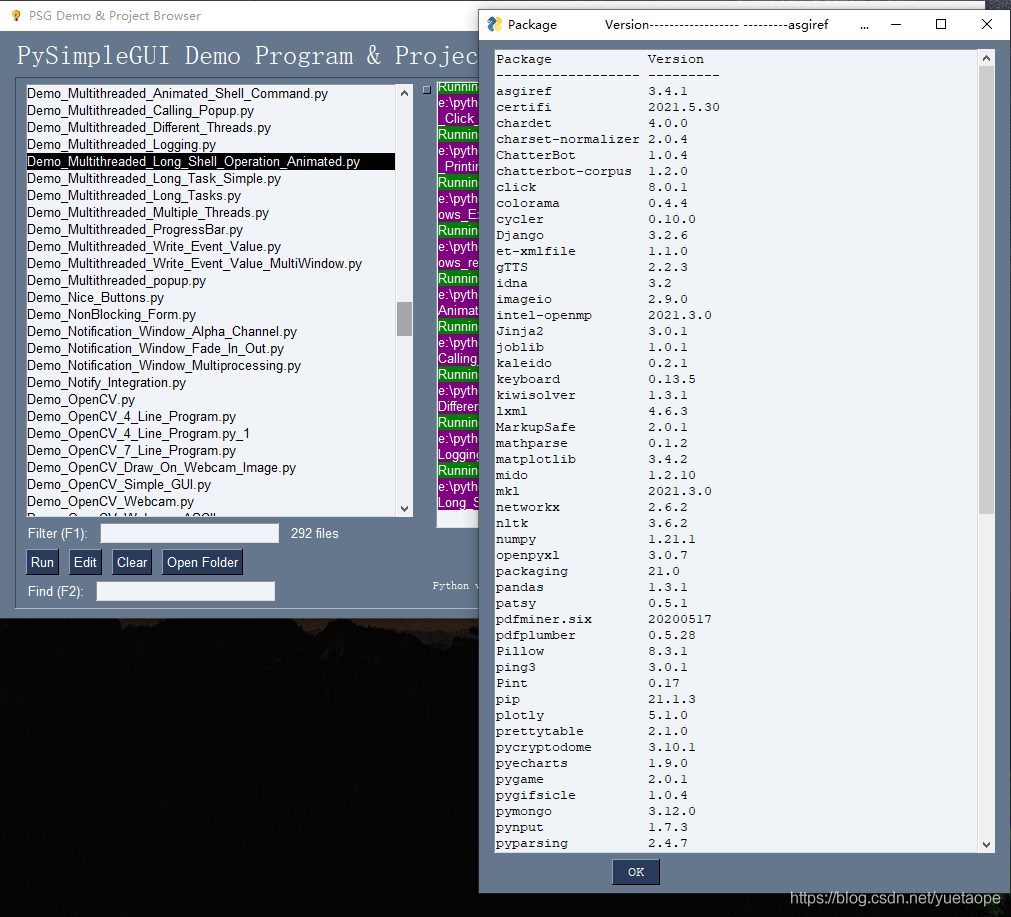1011x917 pixels.
Task: Click the pandas package row
Action: coord(591,587)
